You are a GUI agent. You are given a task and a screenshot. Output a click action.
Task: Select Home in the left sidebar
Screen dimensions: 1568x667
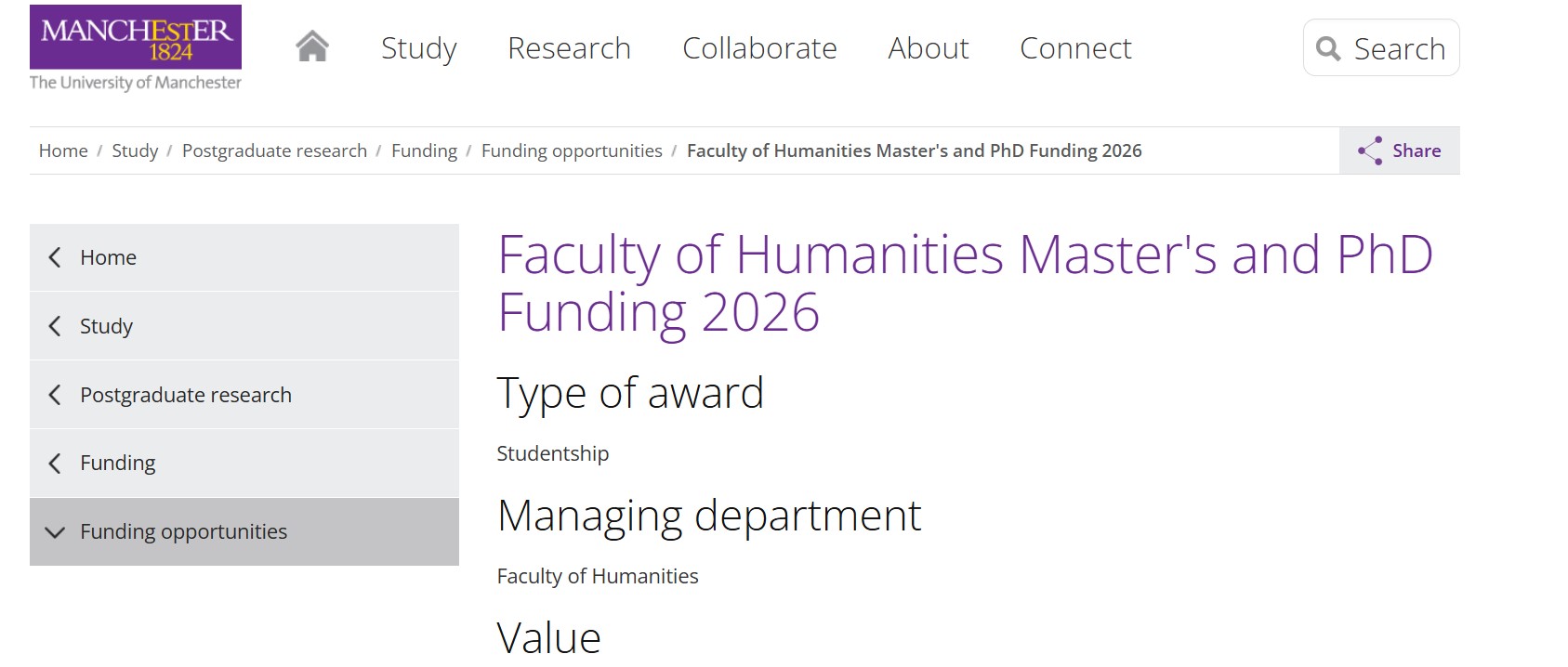tap(108, 257)
